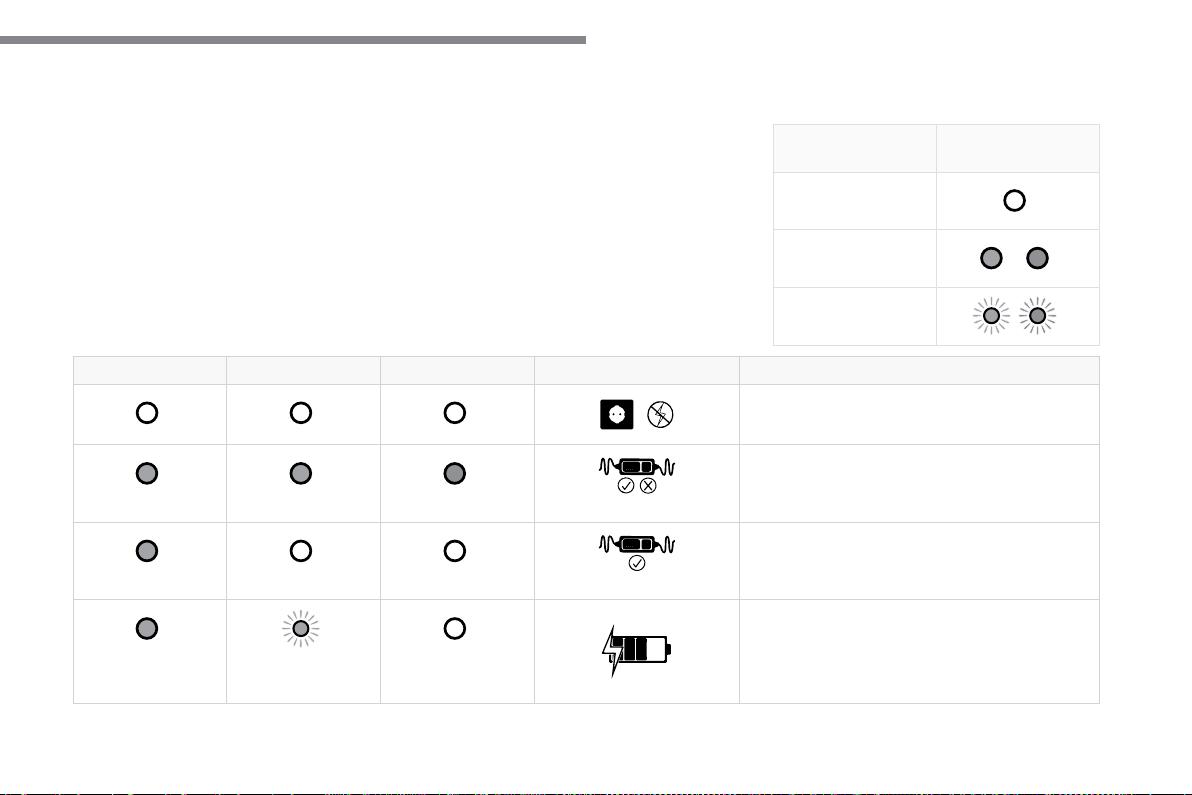
Task: Toggle middle gray circle in check-and-cross battery row
Action: tap(301, 474)
